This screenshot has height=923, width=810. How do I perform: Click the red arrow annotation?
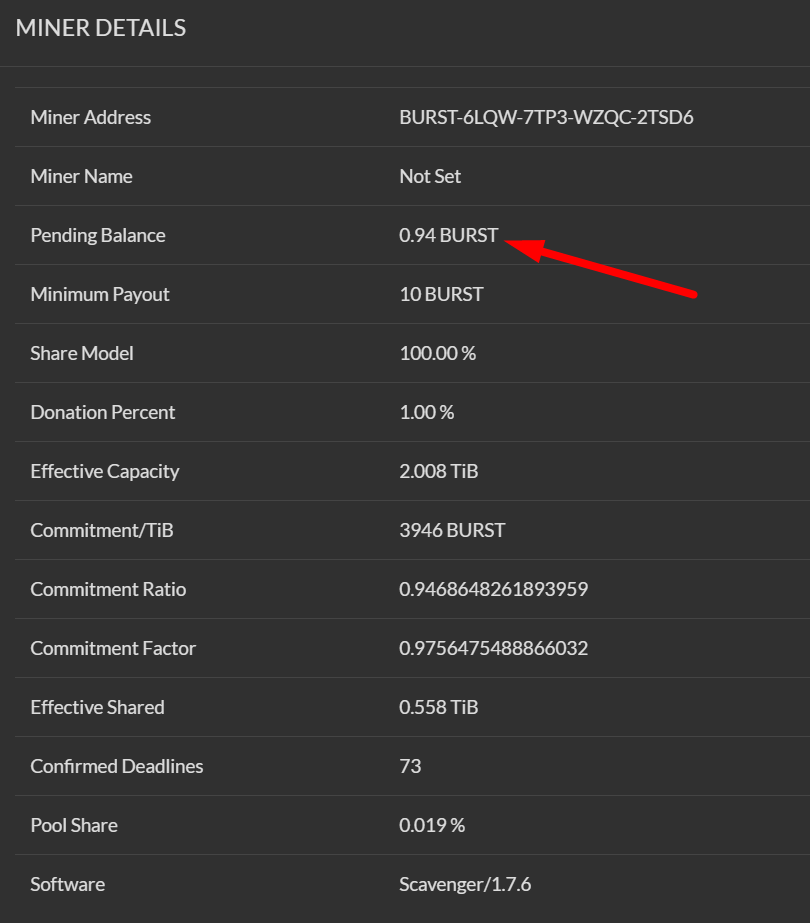click(601, 268)
